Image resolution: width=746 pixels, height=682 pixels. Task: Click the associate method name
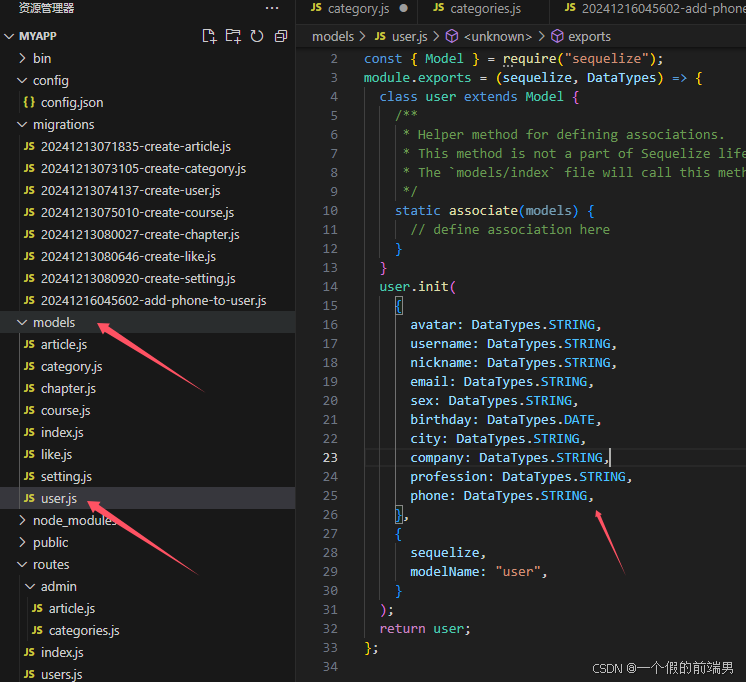pyautogui.click(x=483, y=210)
